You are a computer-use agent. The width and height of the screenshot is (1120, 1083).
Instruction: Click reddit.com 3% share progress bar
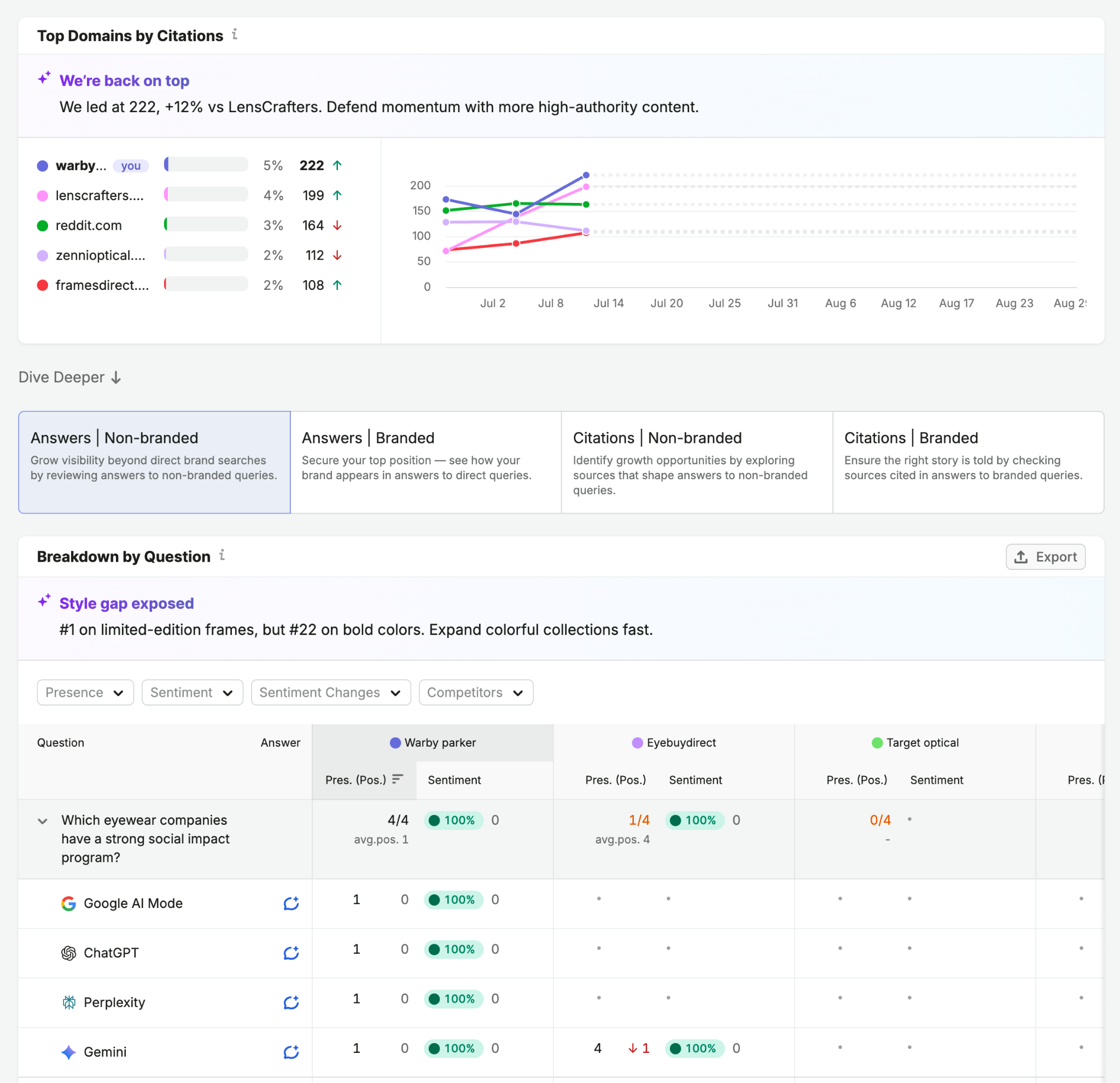click(206, 224)
